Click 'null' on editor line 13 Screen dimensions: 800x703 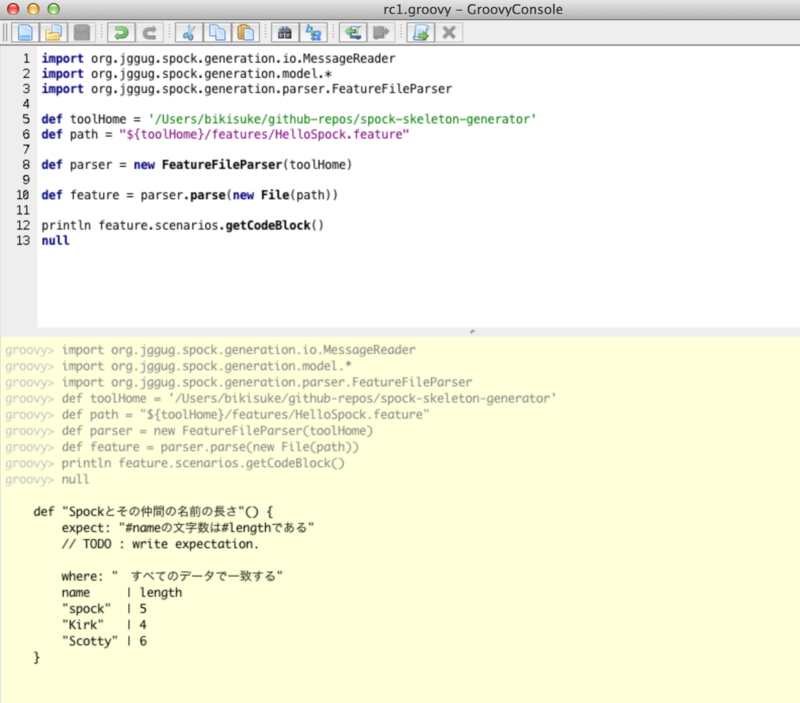click(x=55, y=240)
